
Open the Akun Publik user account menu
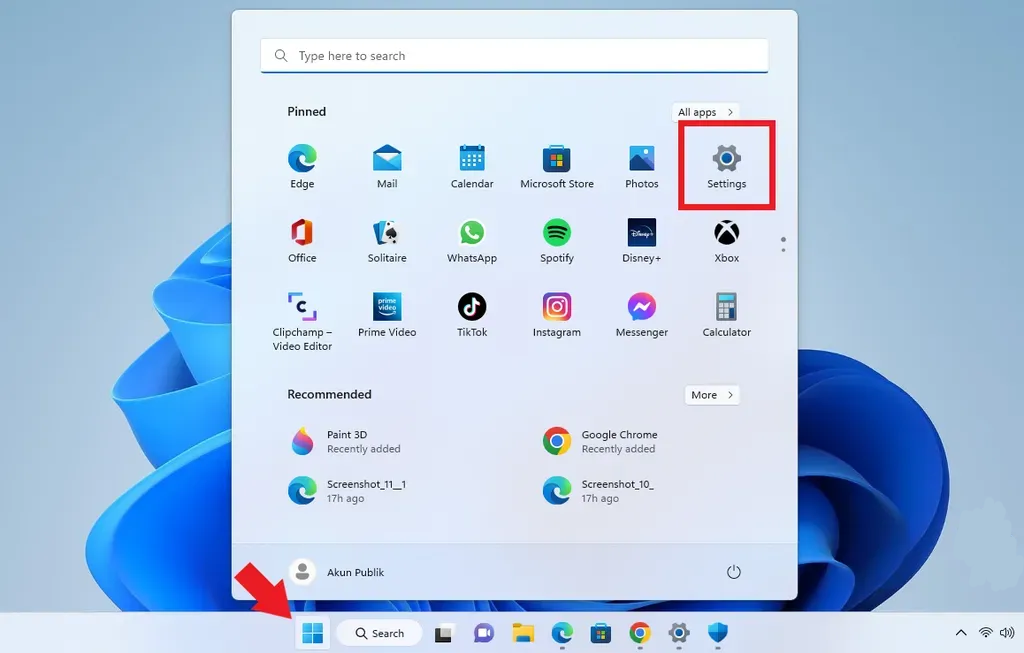337,572
